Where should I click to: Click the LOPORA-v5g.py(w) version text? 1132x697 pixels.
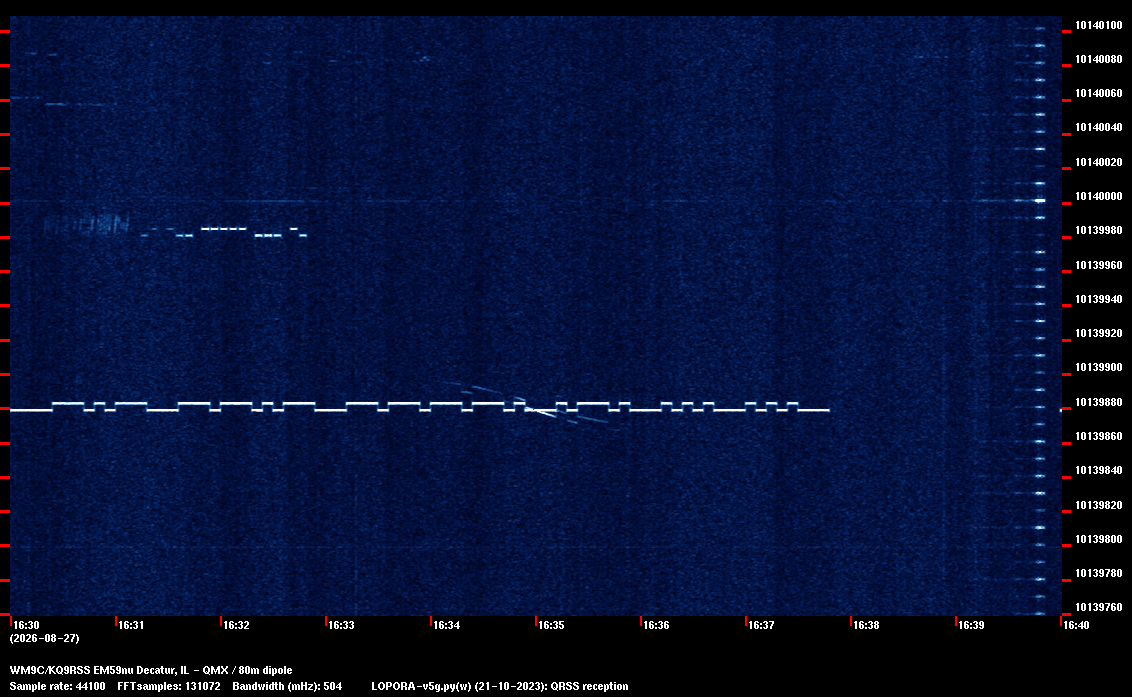click(x=500, y=686)
